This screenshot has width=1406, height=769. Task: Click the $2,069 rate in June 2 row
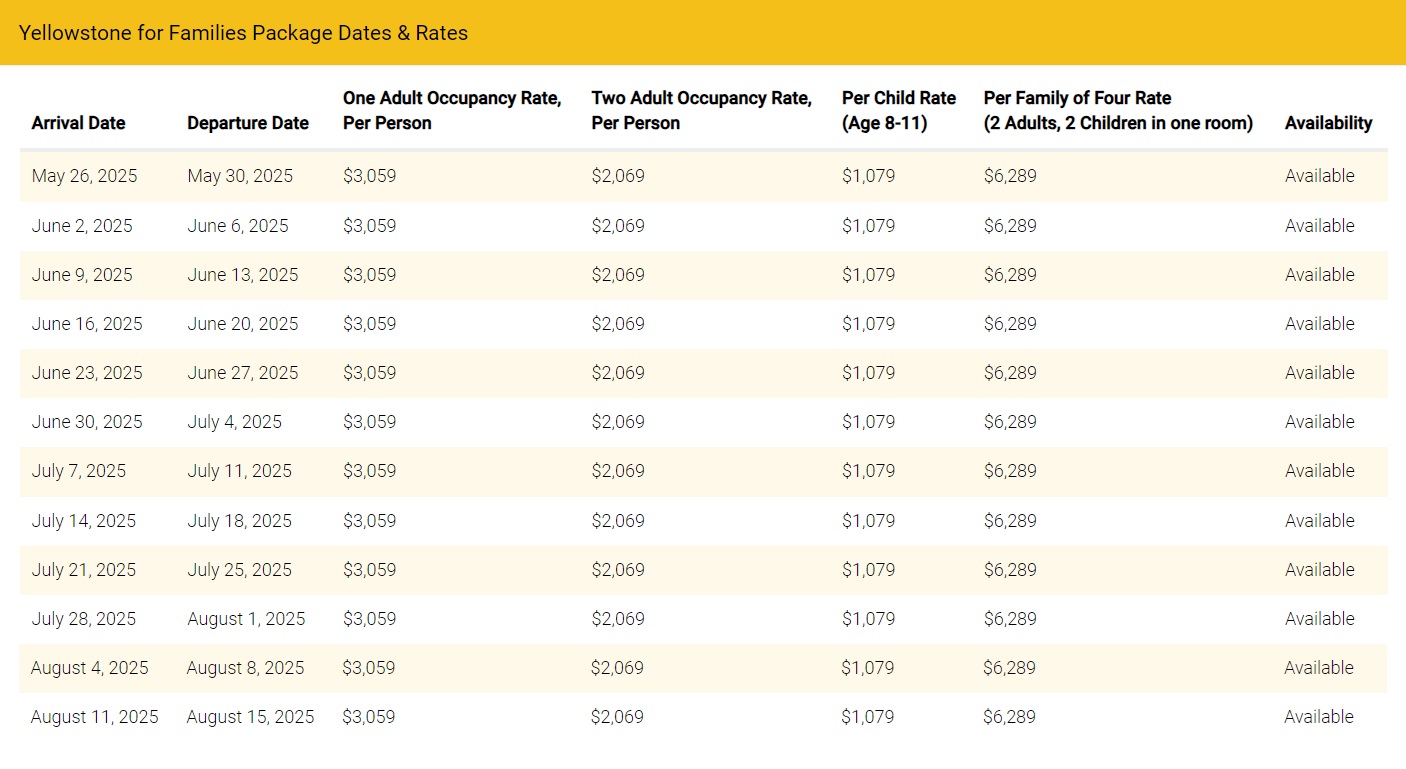[x=618, y=226]
